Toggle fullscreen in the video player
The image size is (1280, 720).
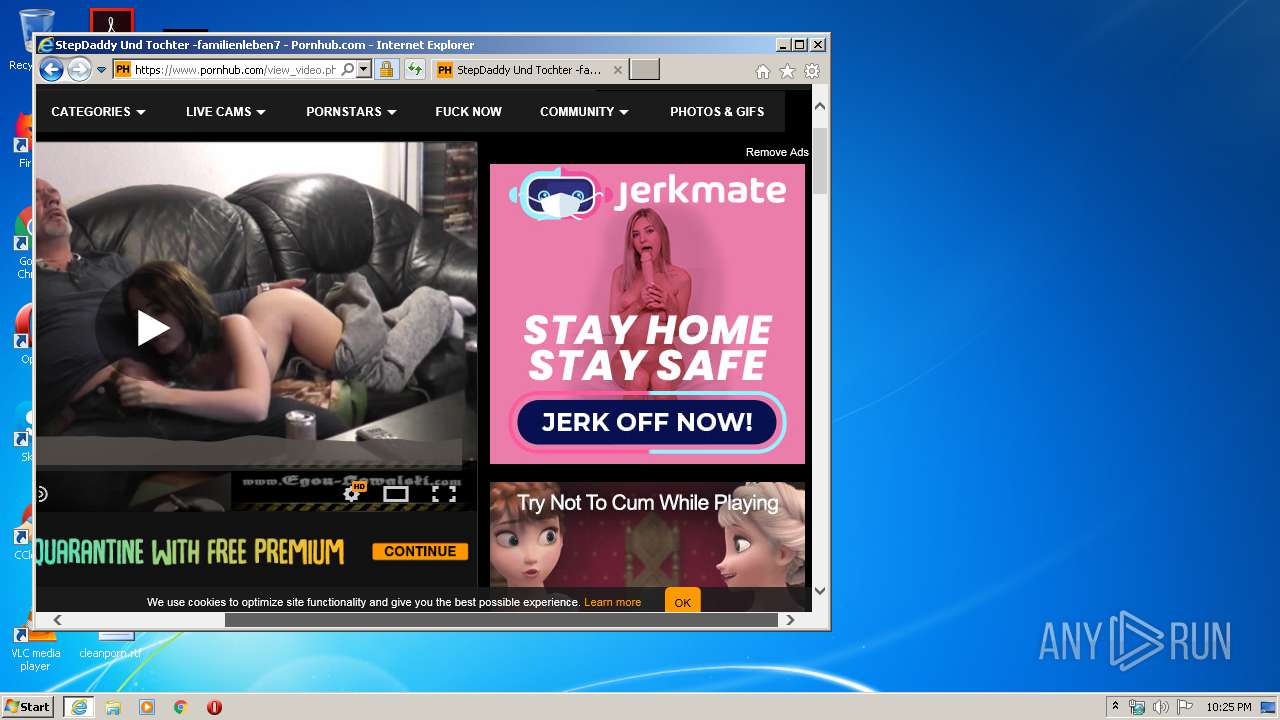444,493
